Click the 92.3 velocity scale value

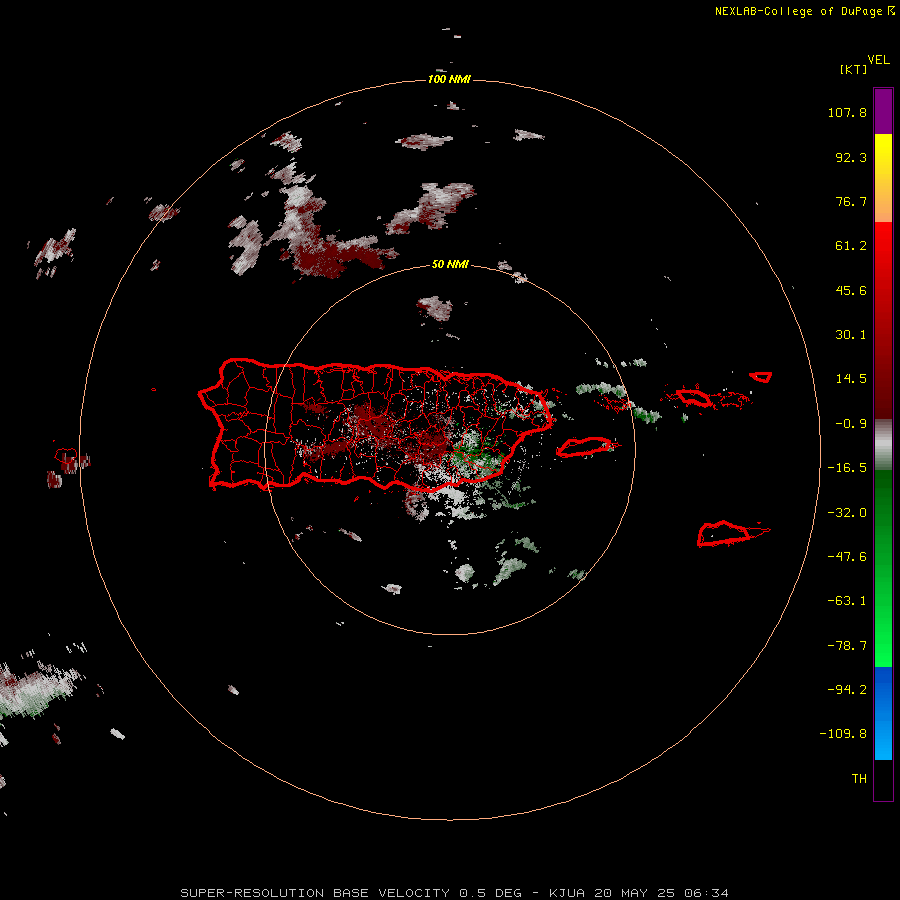(851, 157)
